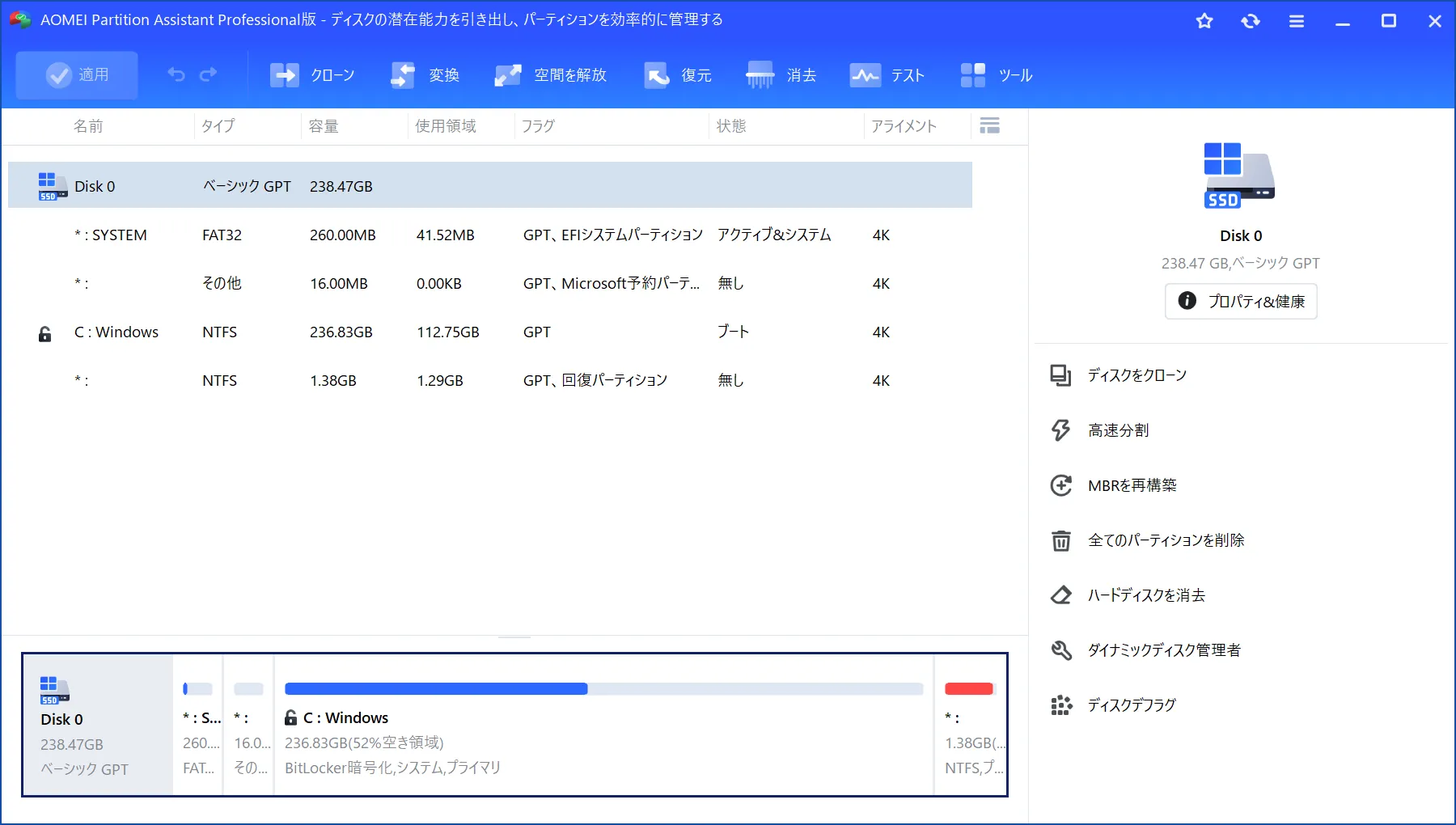
Task: Open the テスト (Test) tool
Action: pyautogui.click(x=865, y=75)
